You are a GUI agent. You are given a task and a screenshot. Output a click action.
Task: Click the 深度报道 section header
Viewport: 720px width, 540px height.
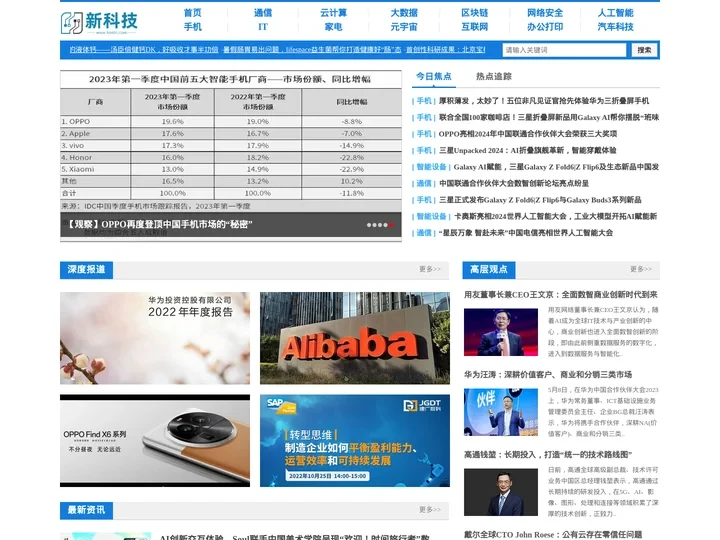pyautogui.click(x=86, y=270)
